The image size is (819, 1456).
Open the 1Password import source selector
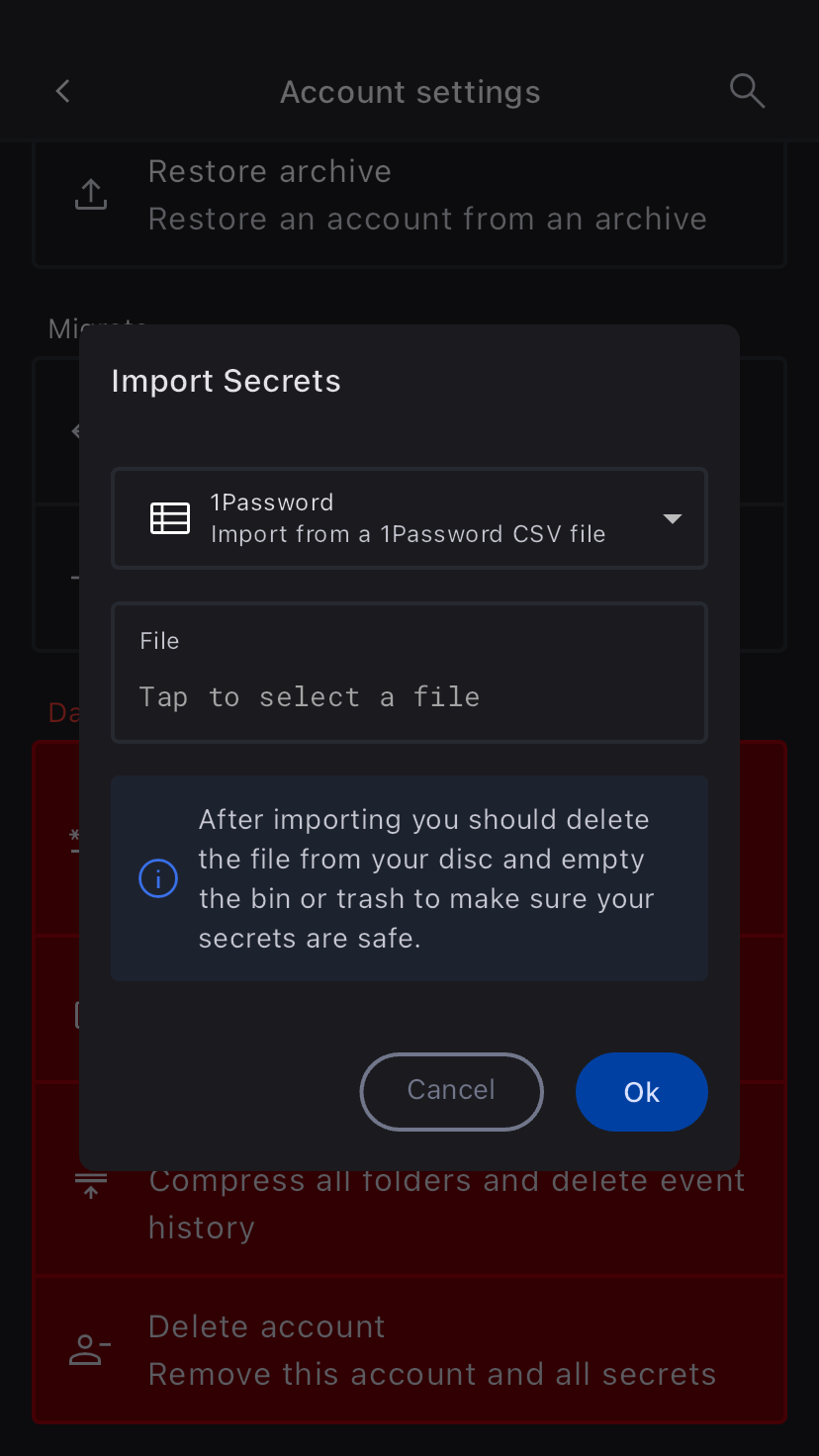pyautogui.click(x=409, y=518)
